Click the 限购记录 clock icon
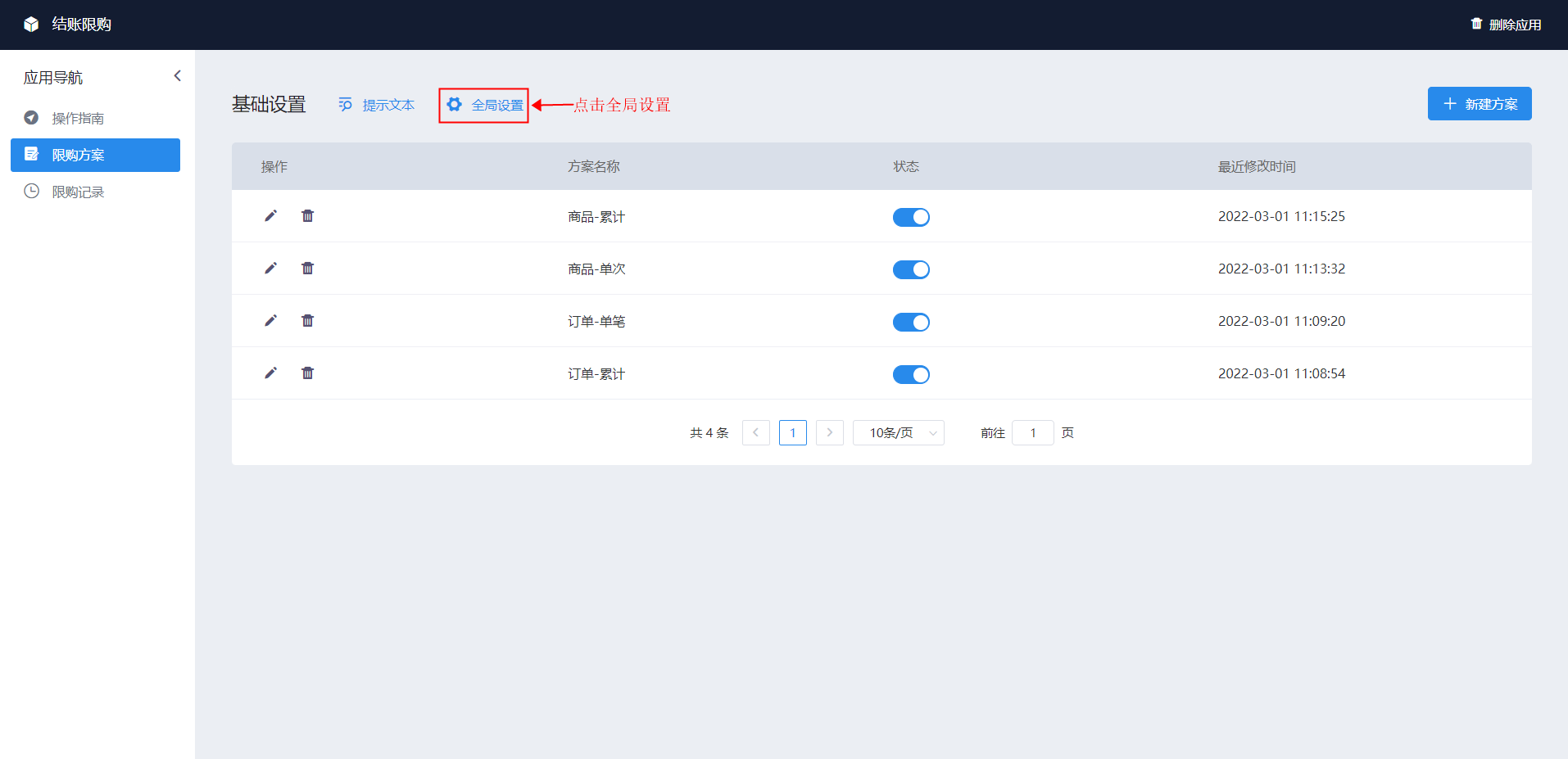 [x=31, y=192]
